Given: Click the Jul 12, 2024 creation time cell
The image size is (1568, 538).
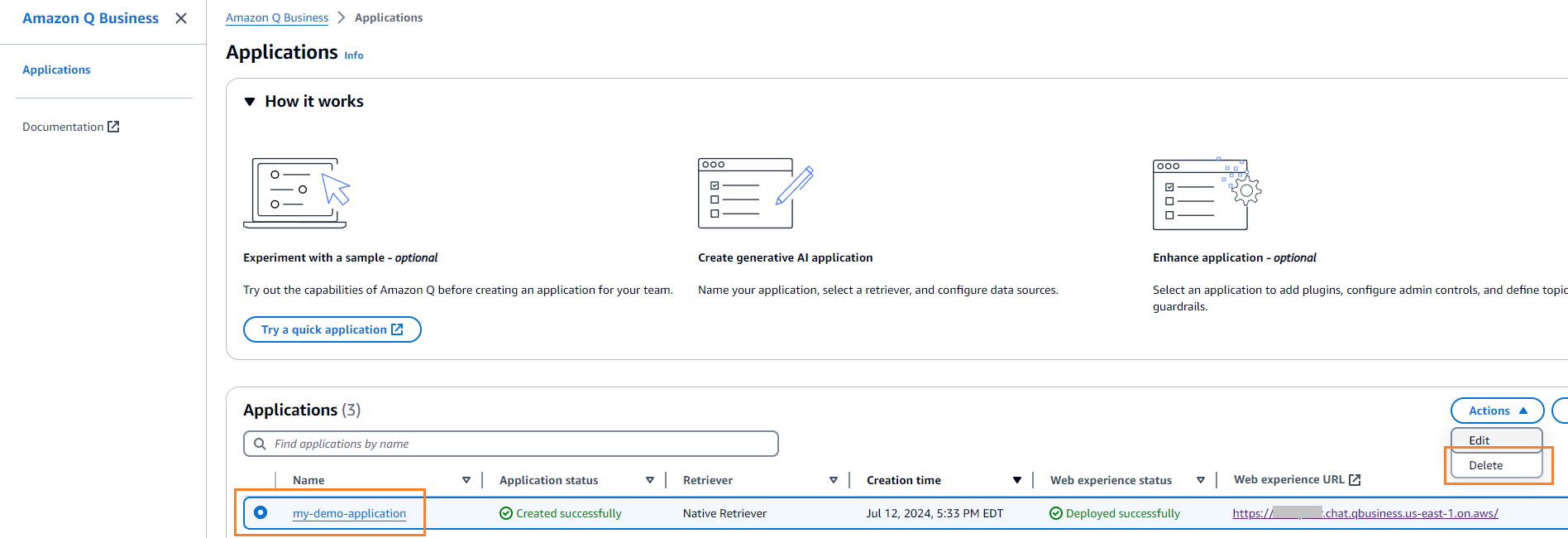Looking at the screenshot, I should click(935, 513).
